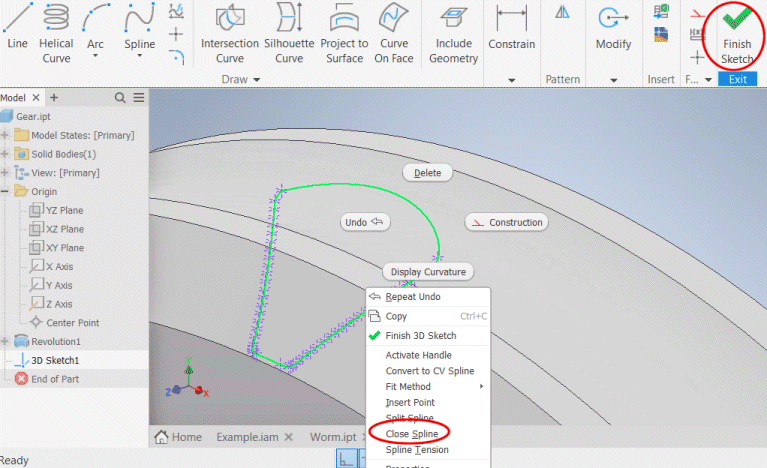The image size is (767, 468).
Task: Expand the View: [Primary] node
Action: click(x=5, y=173)
